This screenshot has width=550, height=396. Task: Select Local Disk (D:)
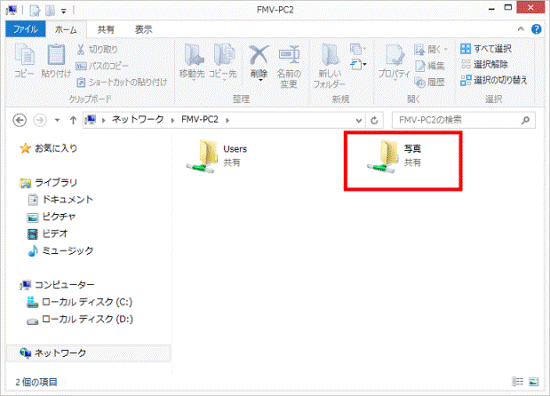pyautogui.click(x=80, y=319)
